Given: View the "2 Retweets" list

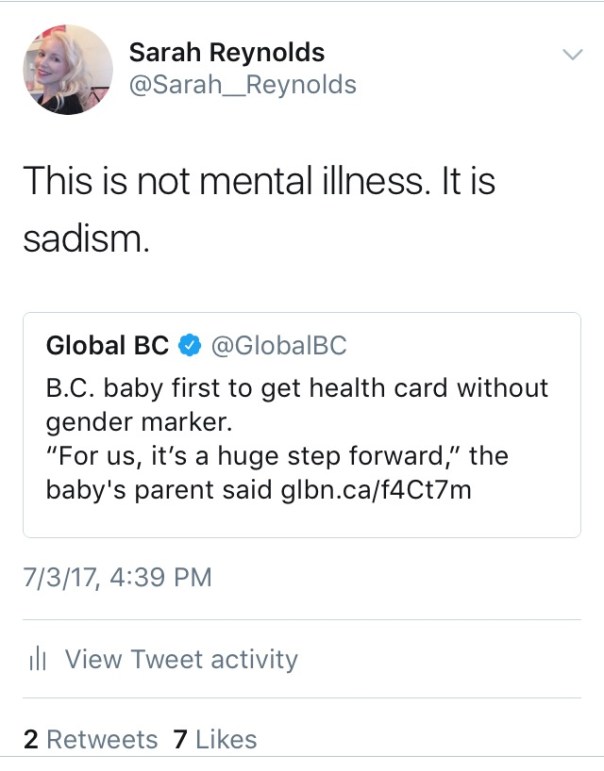Looking at the screenshot, I should click(x=90, y=740).
